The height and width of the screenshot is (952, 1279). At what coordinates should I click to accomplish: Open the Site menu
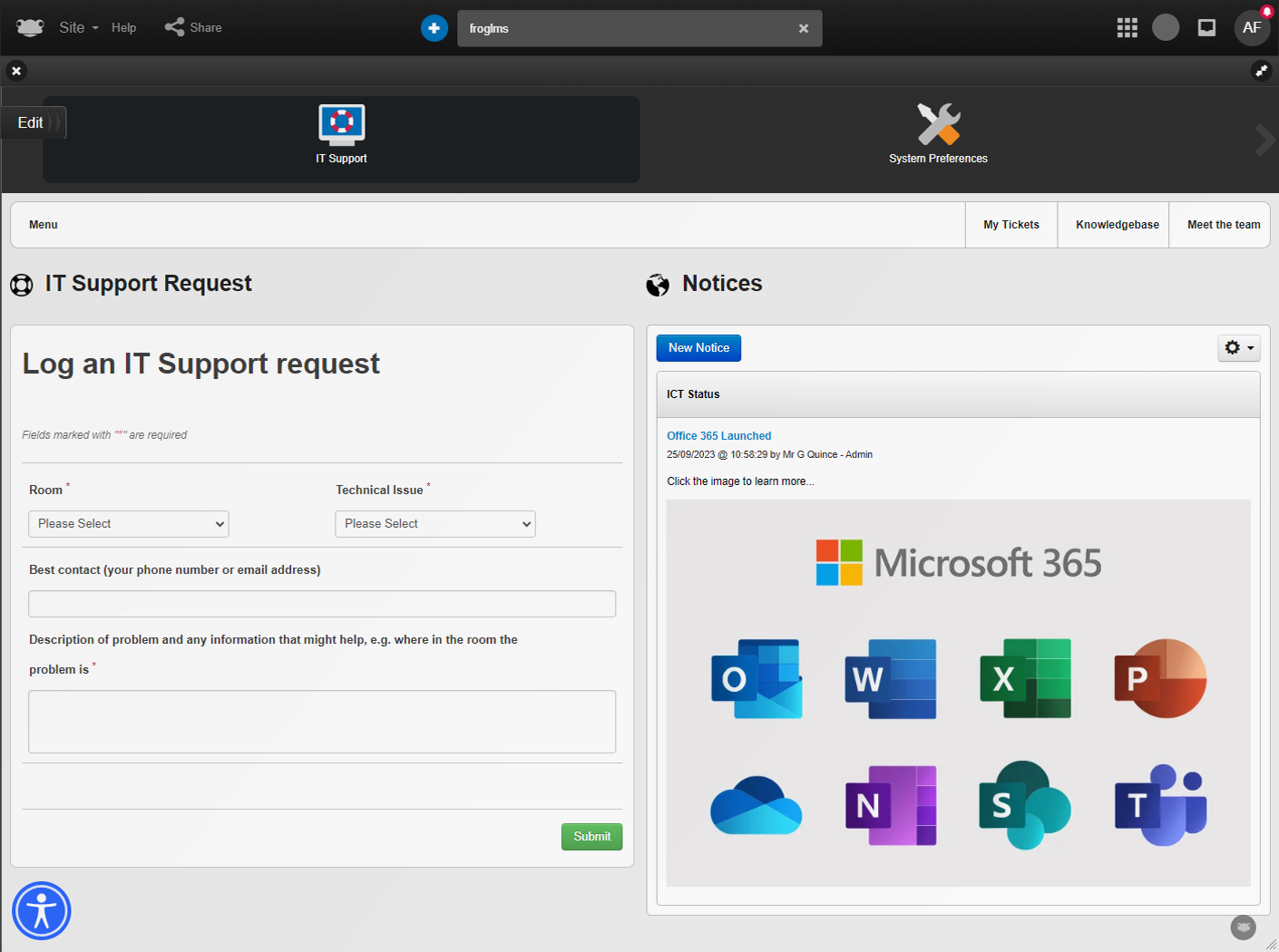[x=78, y=27]
